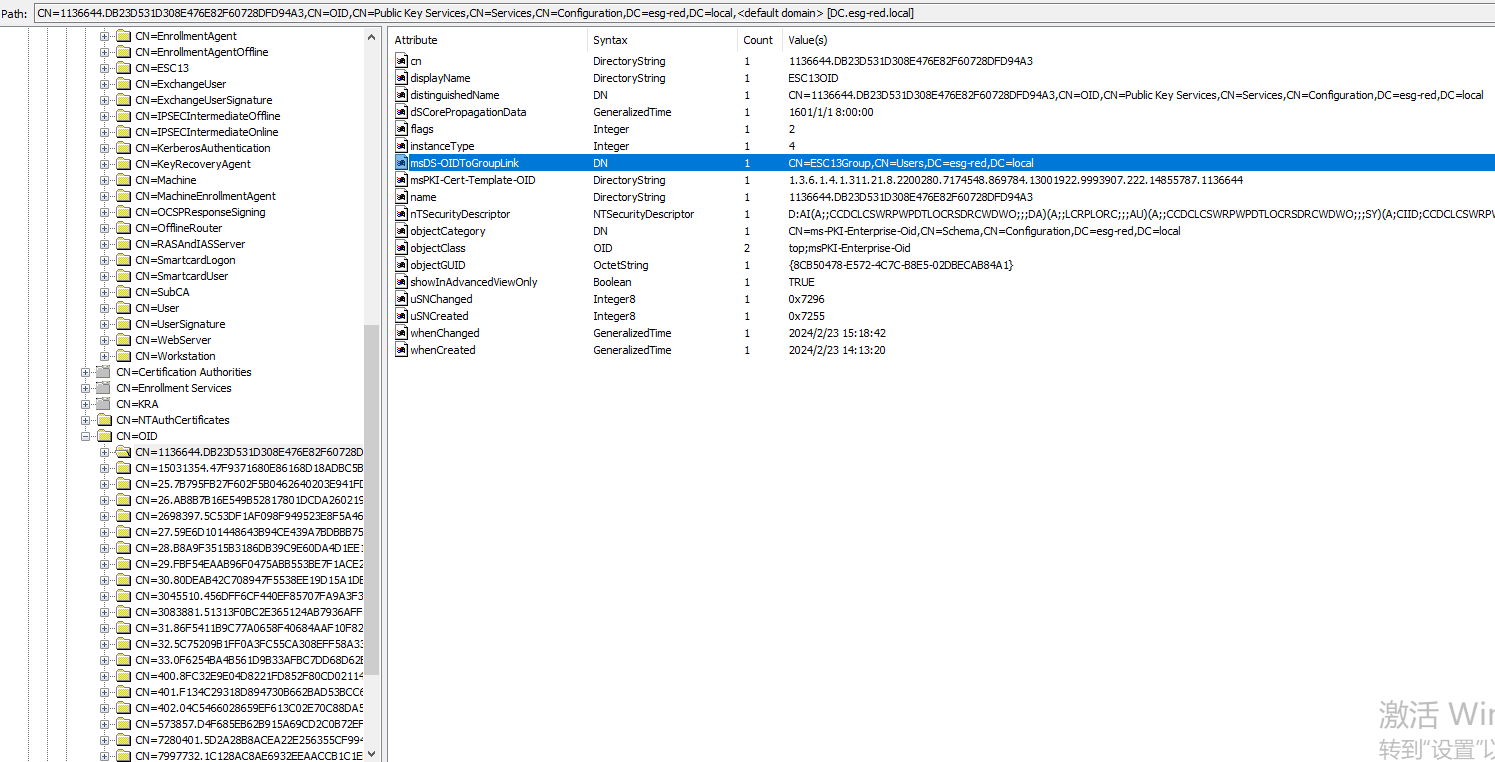This screenshot has height=762, width=1495.
Task: Expand the CN=Certification Authorities node
Action: [x=85, y=372]
